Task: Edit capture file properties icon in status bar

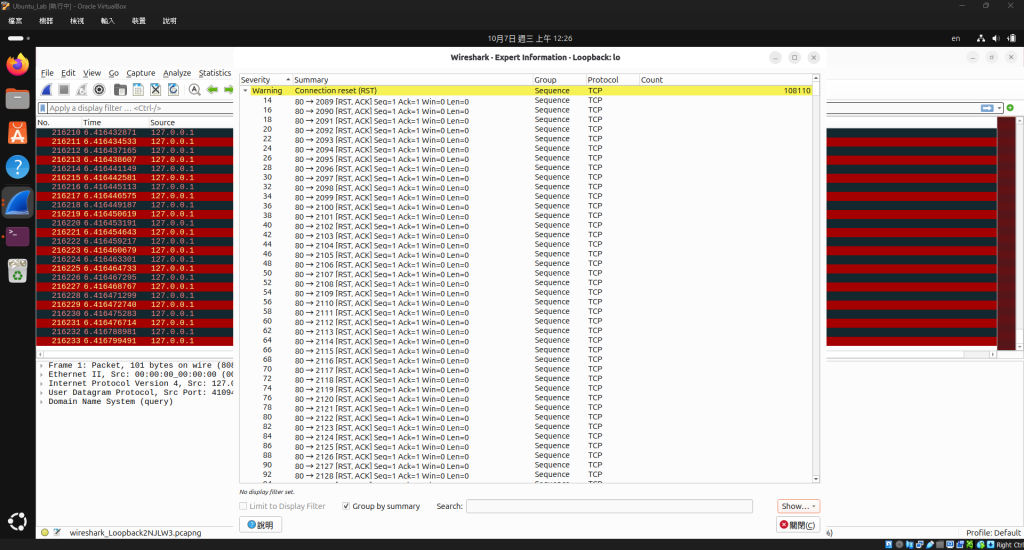Action: [57, 532]
